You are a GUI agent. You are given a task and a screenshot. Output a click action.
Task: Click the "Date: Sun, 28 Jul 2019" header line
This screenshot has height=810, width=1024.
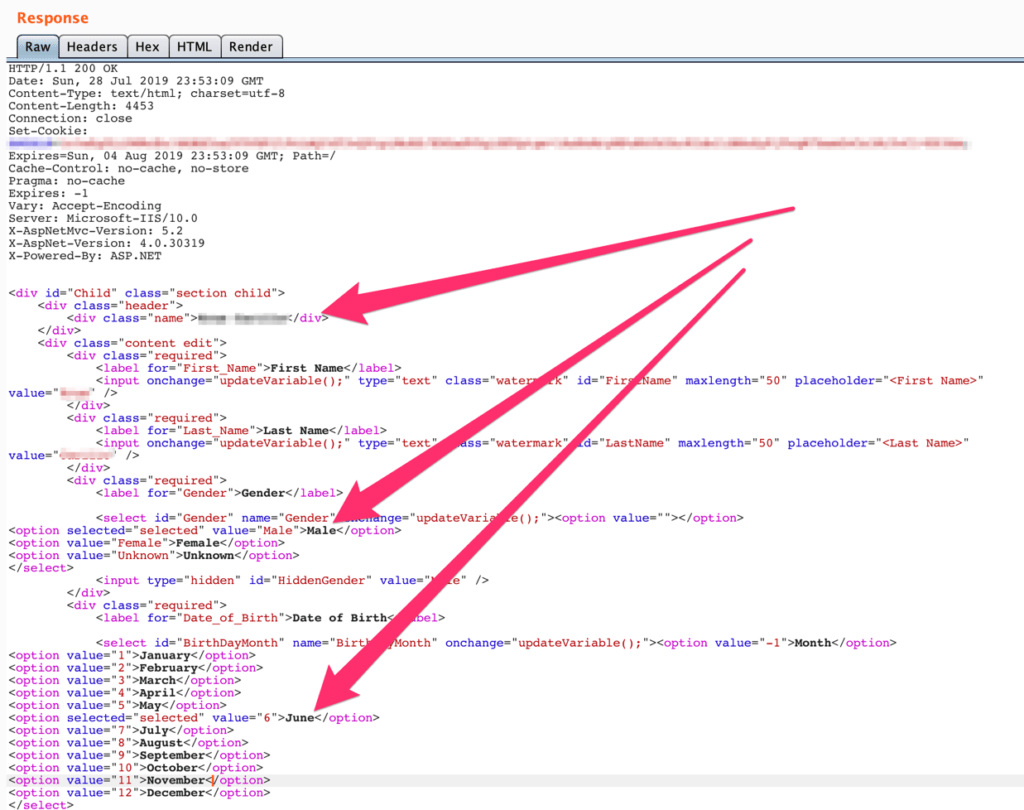click(136, 81)
